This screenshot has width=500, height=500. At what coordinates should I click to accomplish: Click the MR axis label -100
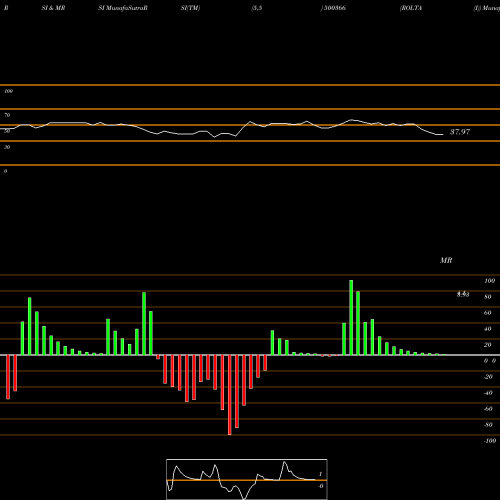pos(490,441)
